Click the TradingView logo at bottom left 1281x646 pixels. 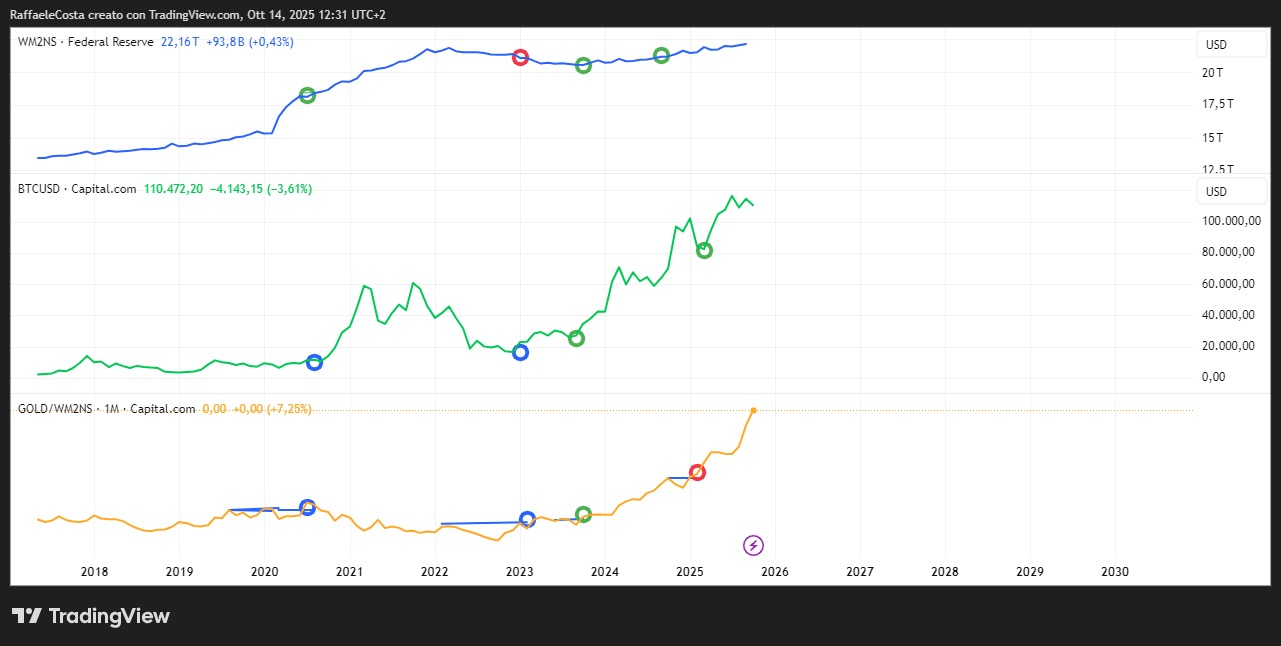coord(90,616)
